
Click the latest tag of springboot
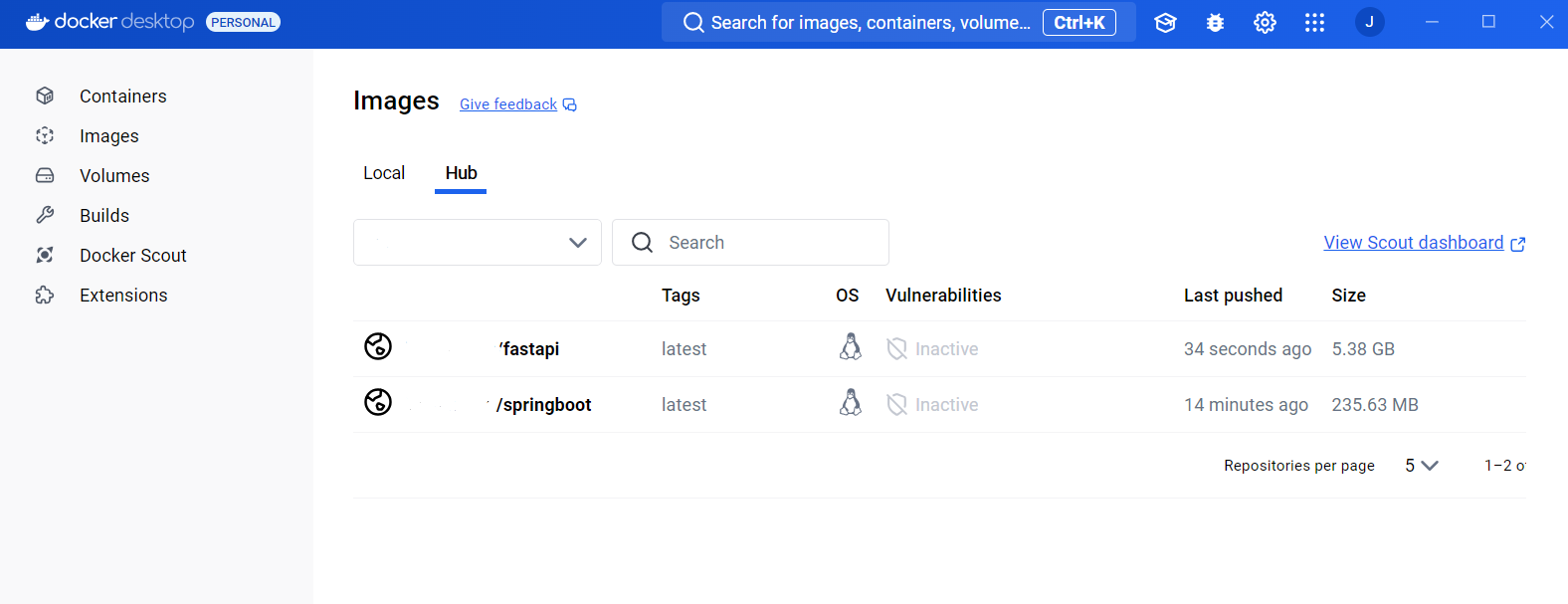point(684,405)
